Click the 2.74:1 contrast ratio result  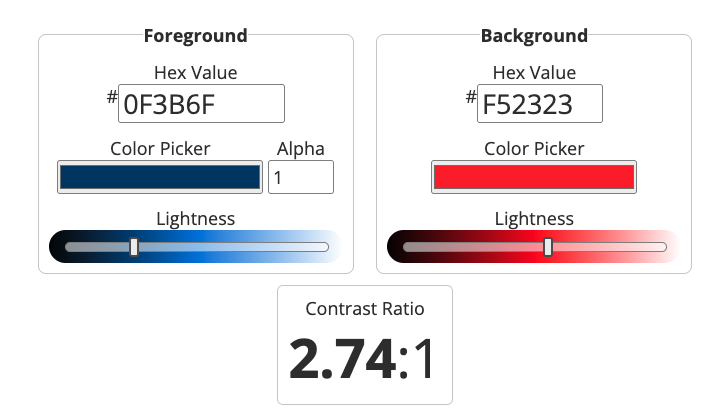coord(364,359)
